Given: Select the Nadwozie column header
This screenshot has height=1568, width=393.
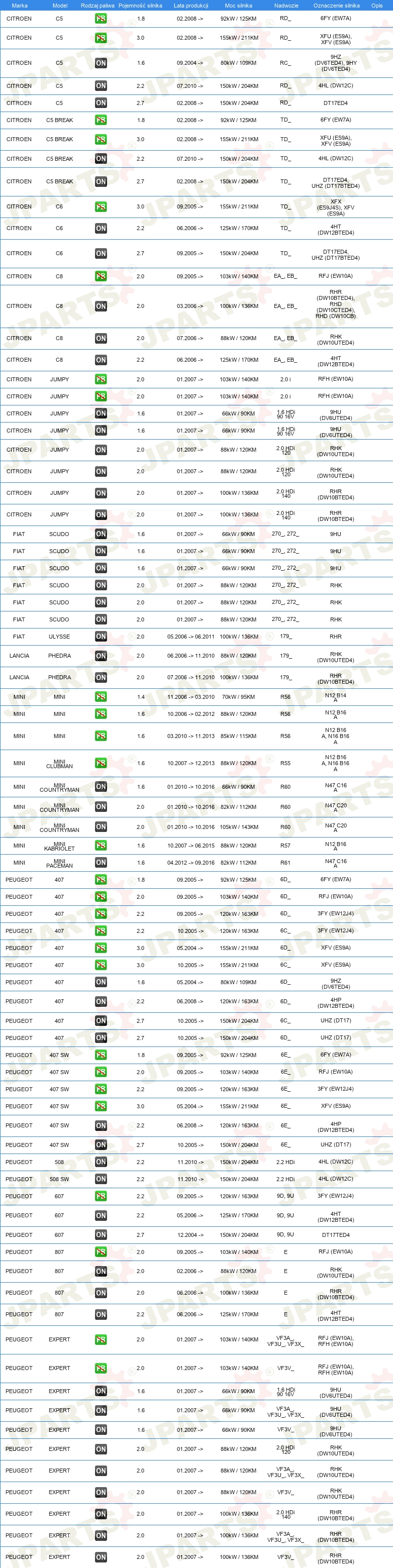Looking at the screenshot, I should tap(286, 6).
